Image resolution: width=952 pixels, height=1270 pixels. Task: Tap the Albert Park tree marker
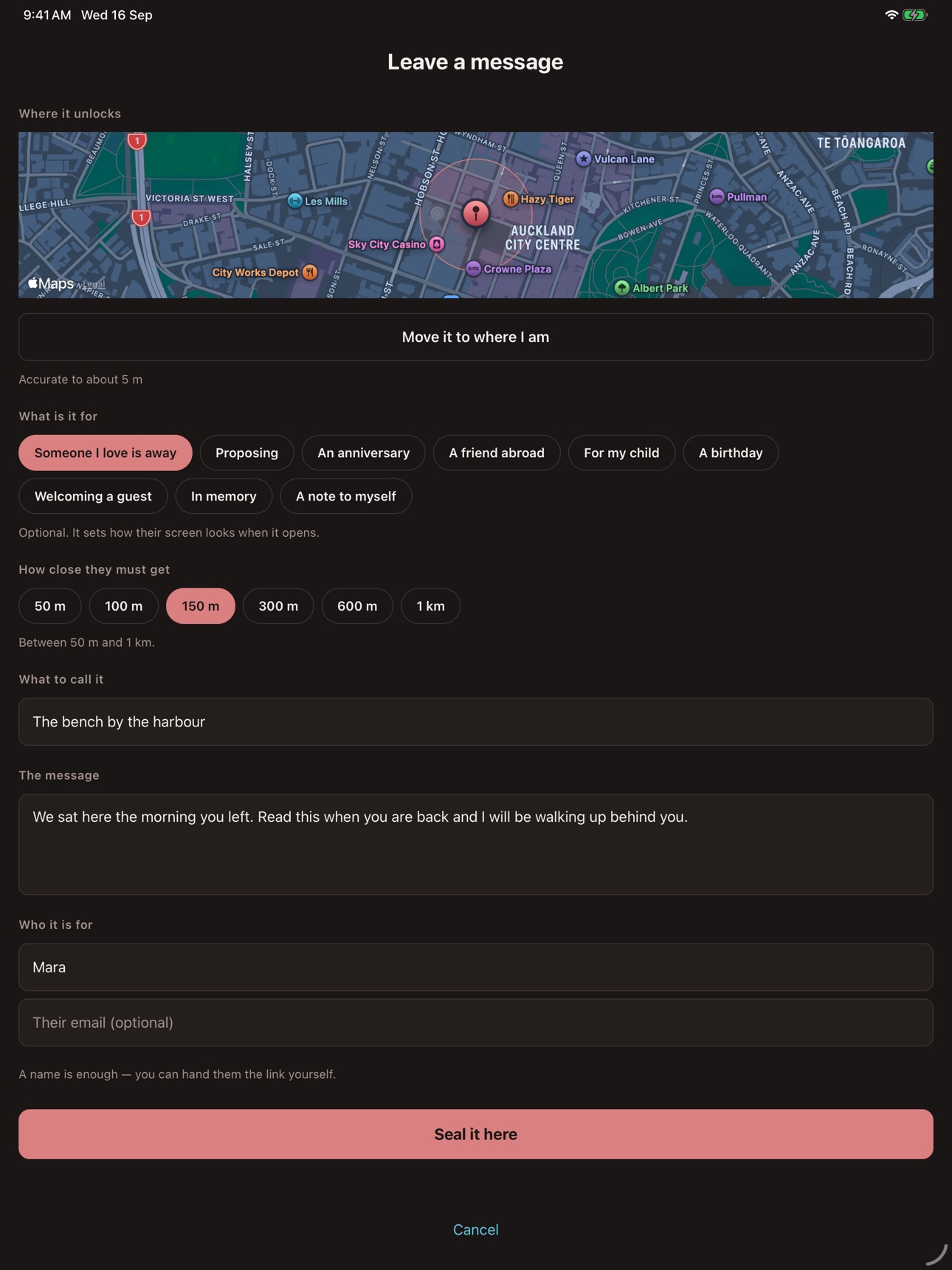[622, 288]
